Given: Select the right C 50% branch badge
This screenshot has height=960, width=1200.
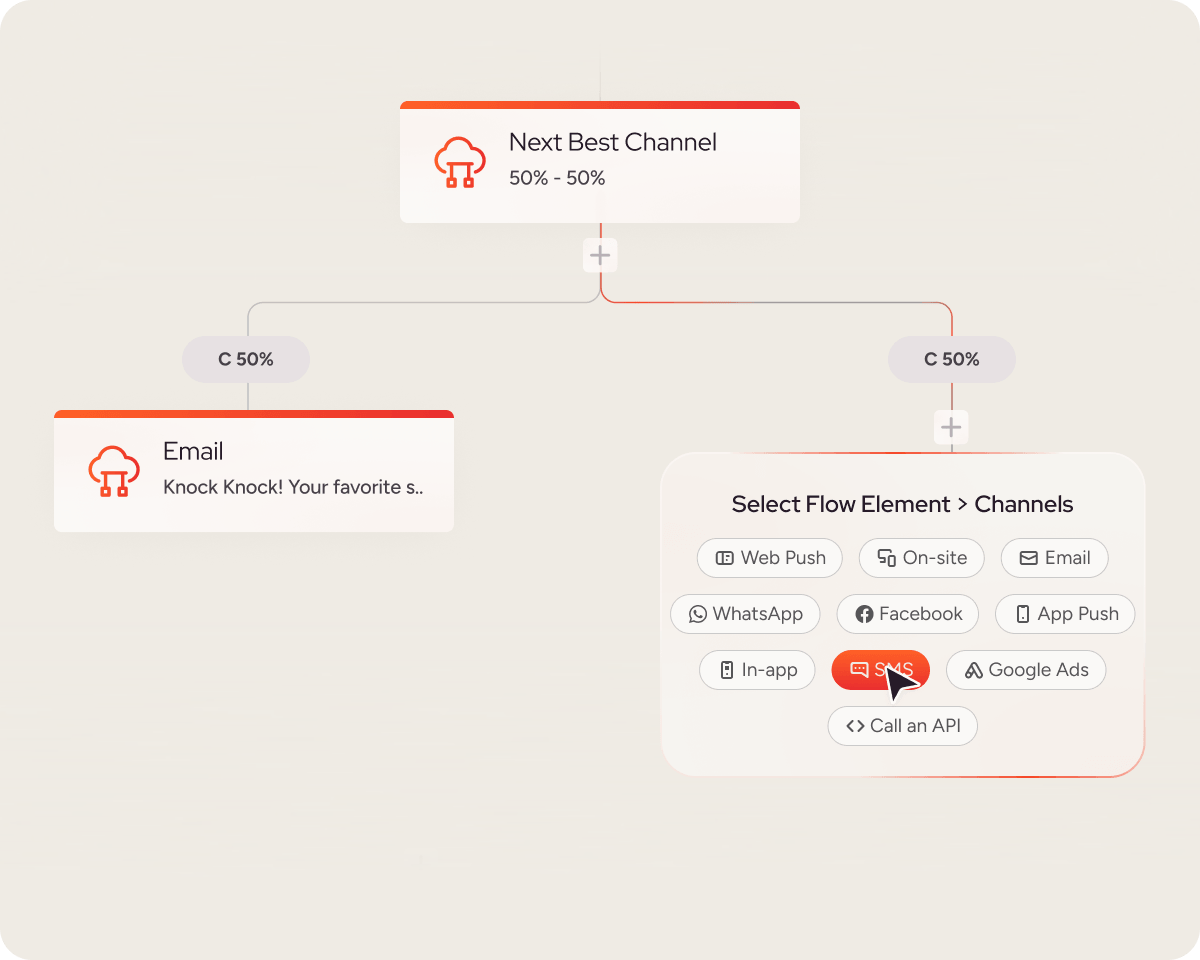Looking at the screenshot, I should tap(951, 359).
